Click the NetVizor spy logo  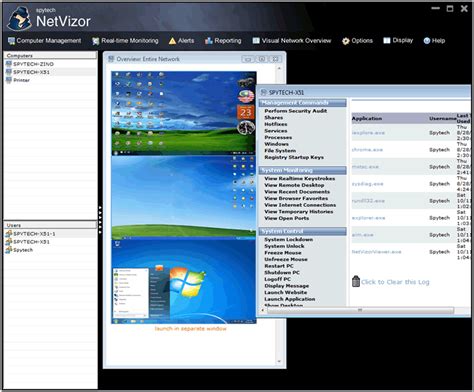[19, 18]
